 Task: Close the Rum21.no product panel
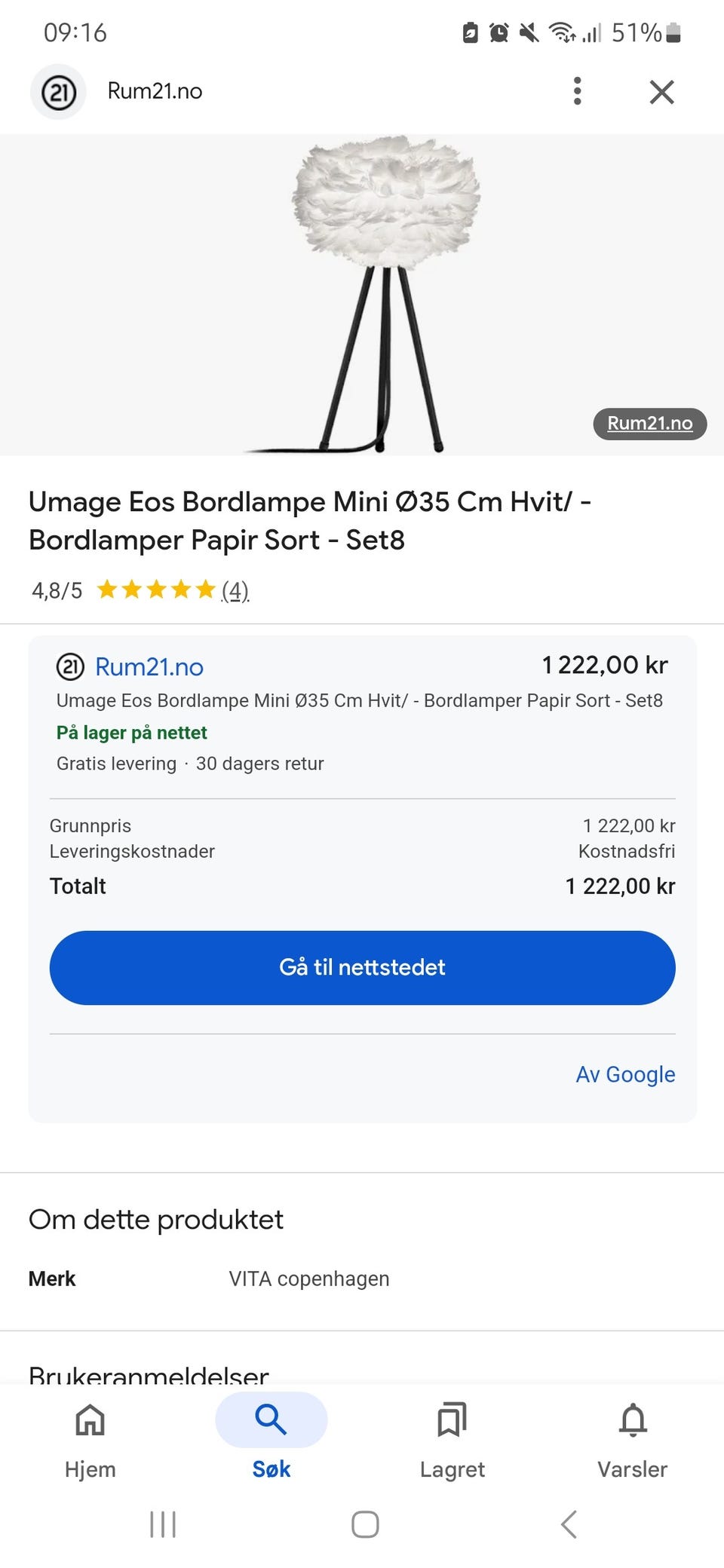[661, 92]
